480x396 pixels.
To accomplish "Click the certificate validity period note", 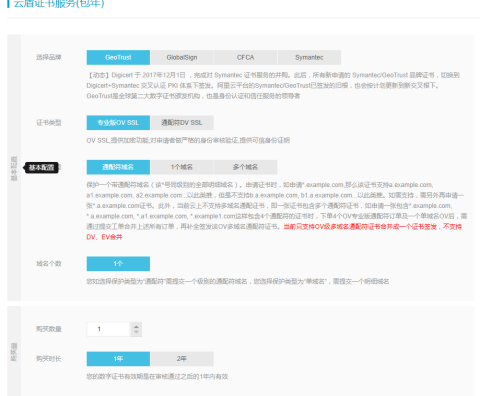I will [x=157, y=377].
